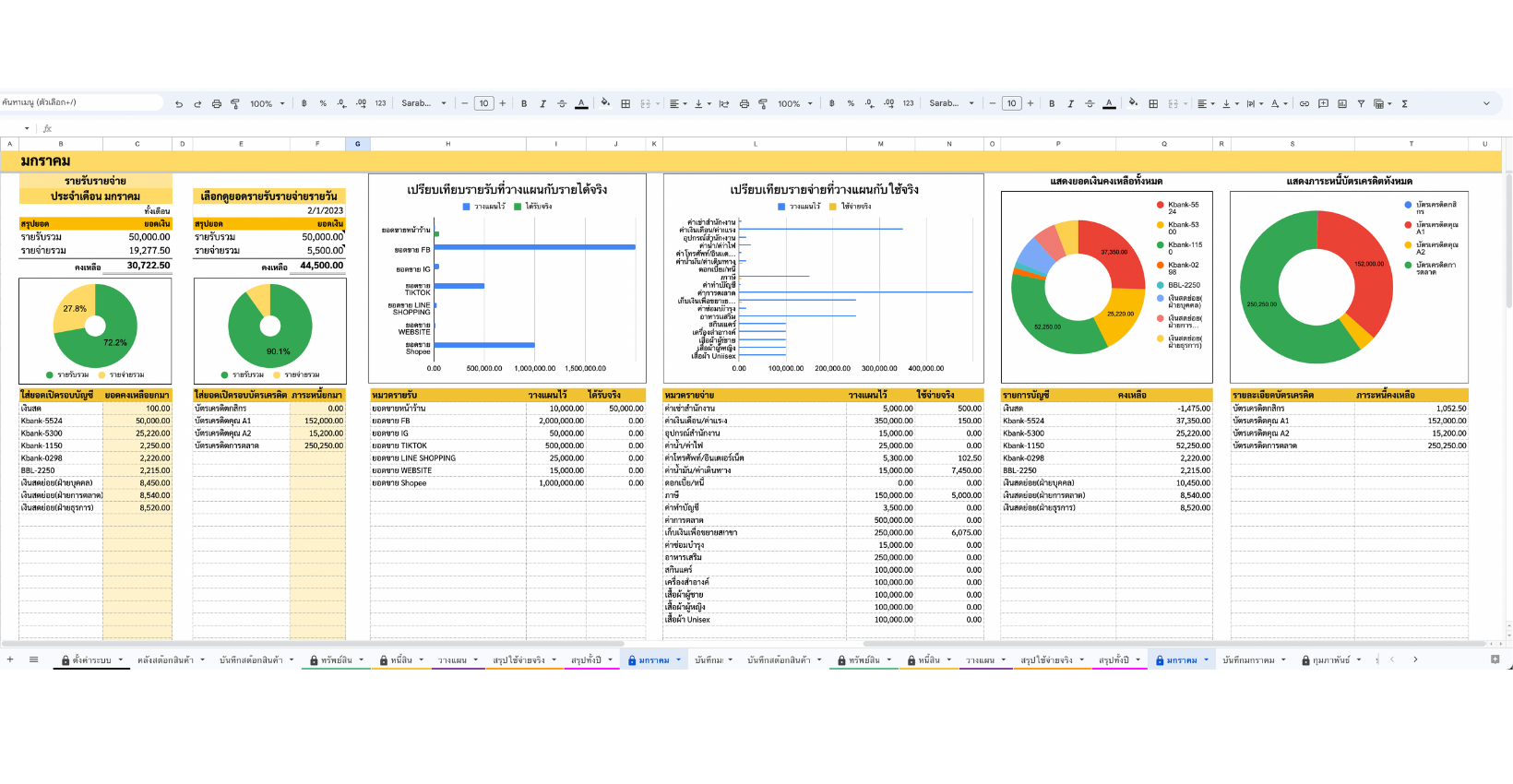Click the BBL-2250 legend dot
This screenshot has width=1513, height=784.
(1161, 285)
